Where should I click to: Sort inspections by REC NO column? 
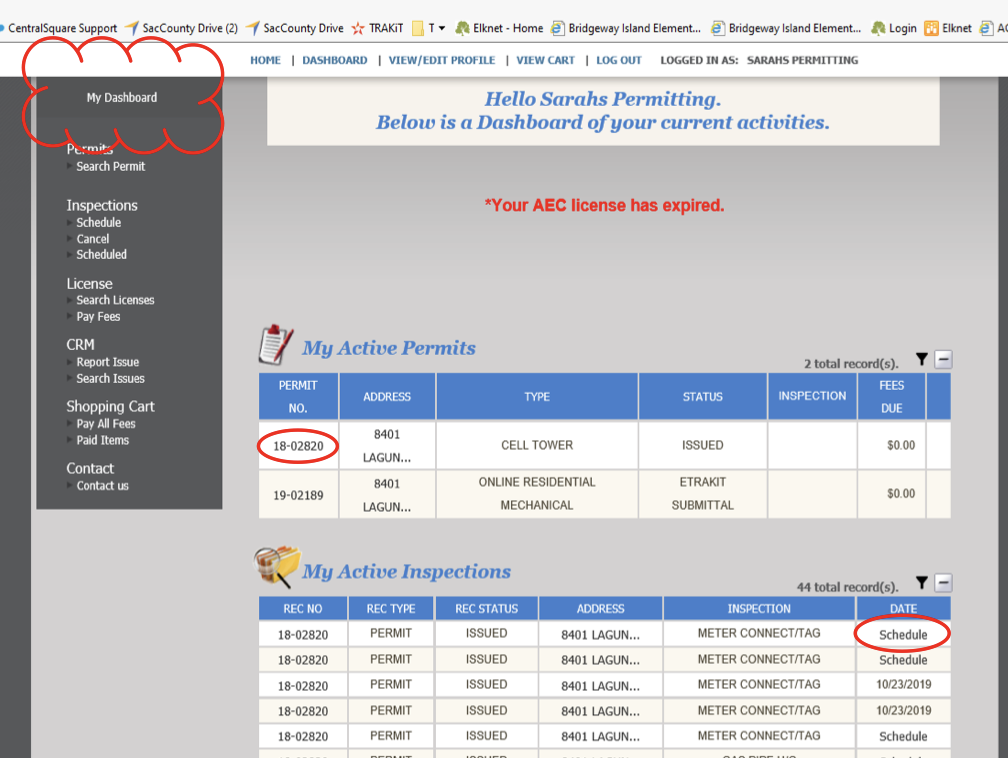coord(303,609)
